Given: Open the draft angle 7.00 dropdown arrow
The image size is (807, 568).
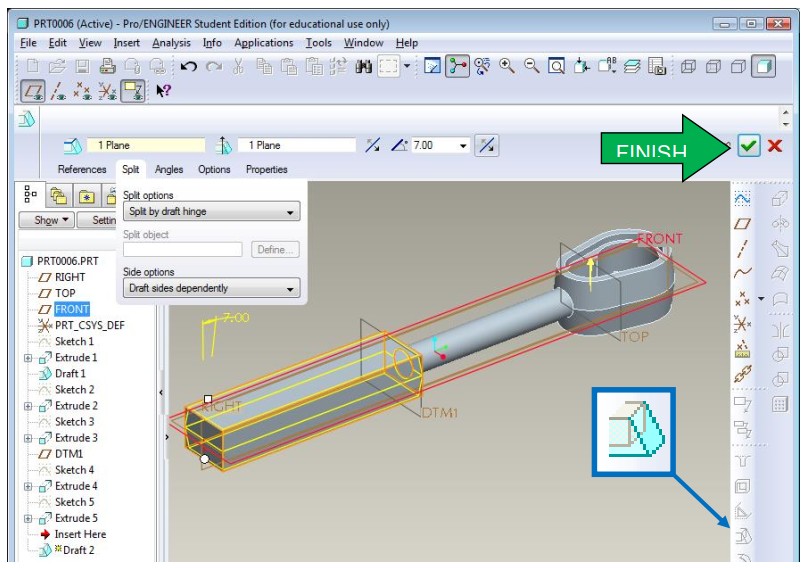Looking at the screenshot, I should (x=463, y=146).
